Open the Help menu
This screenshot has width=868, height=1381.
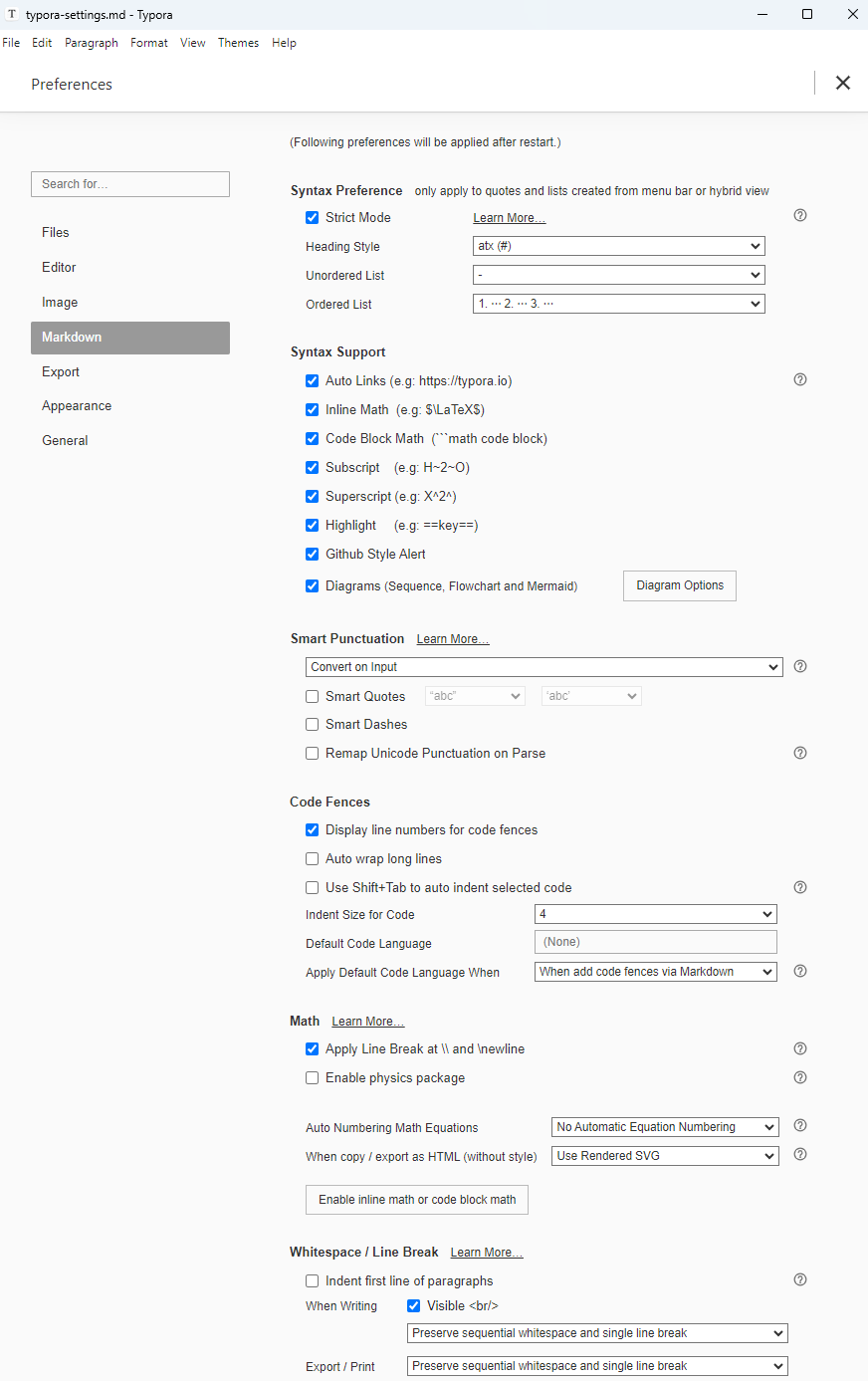(285, 43)
